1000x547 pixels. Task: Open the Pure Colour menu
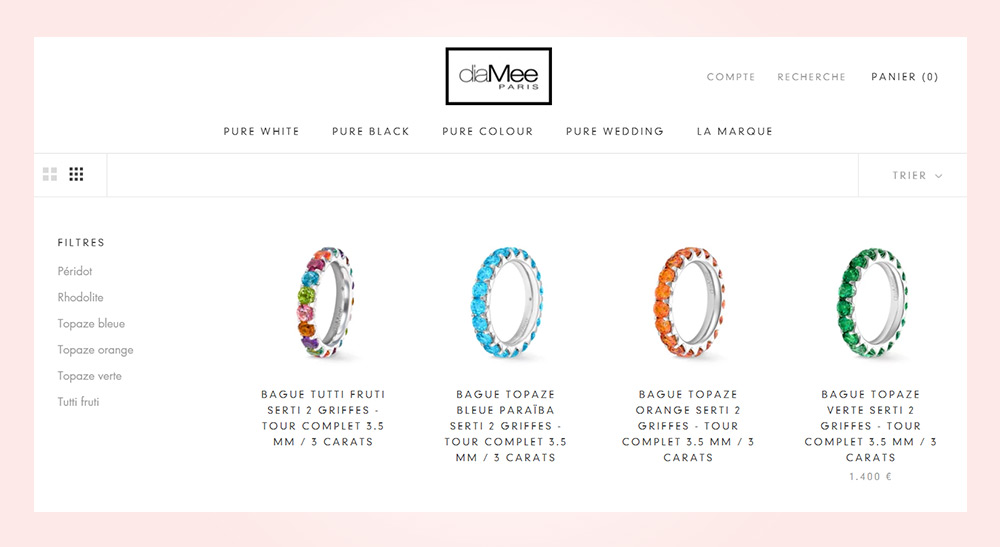click(x=488, y=131)
